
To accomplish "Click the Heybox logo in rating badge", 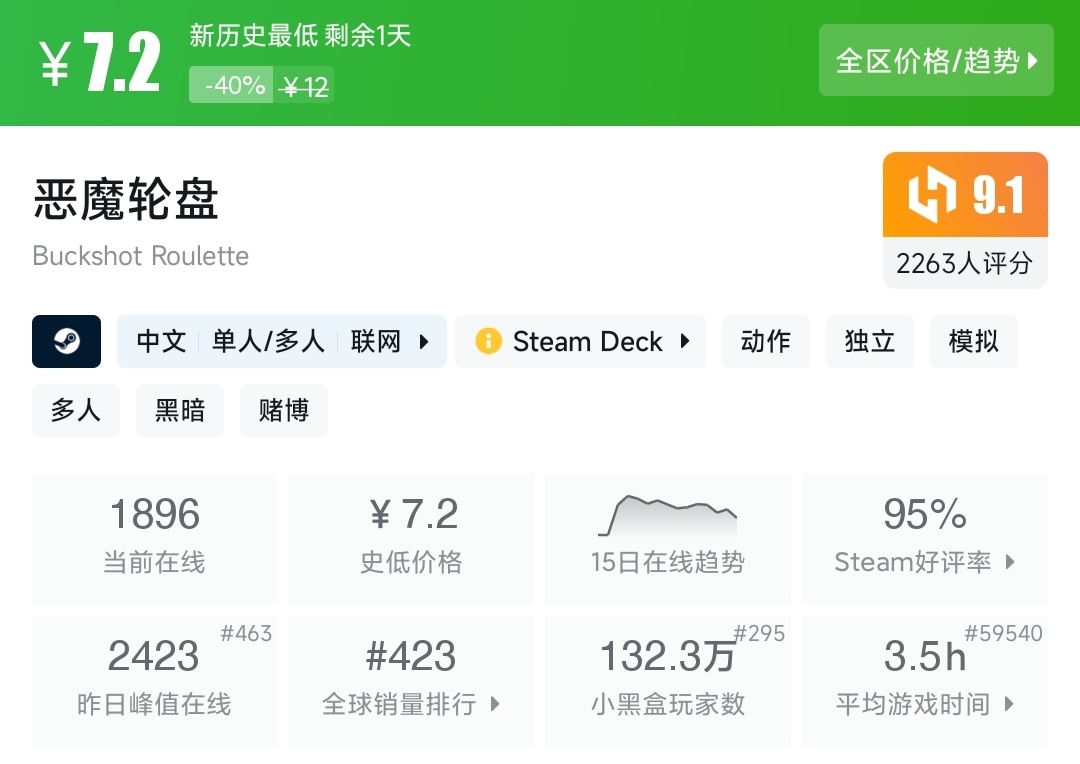I will pyautogui.click(x=932, y=195).
